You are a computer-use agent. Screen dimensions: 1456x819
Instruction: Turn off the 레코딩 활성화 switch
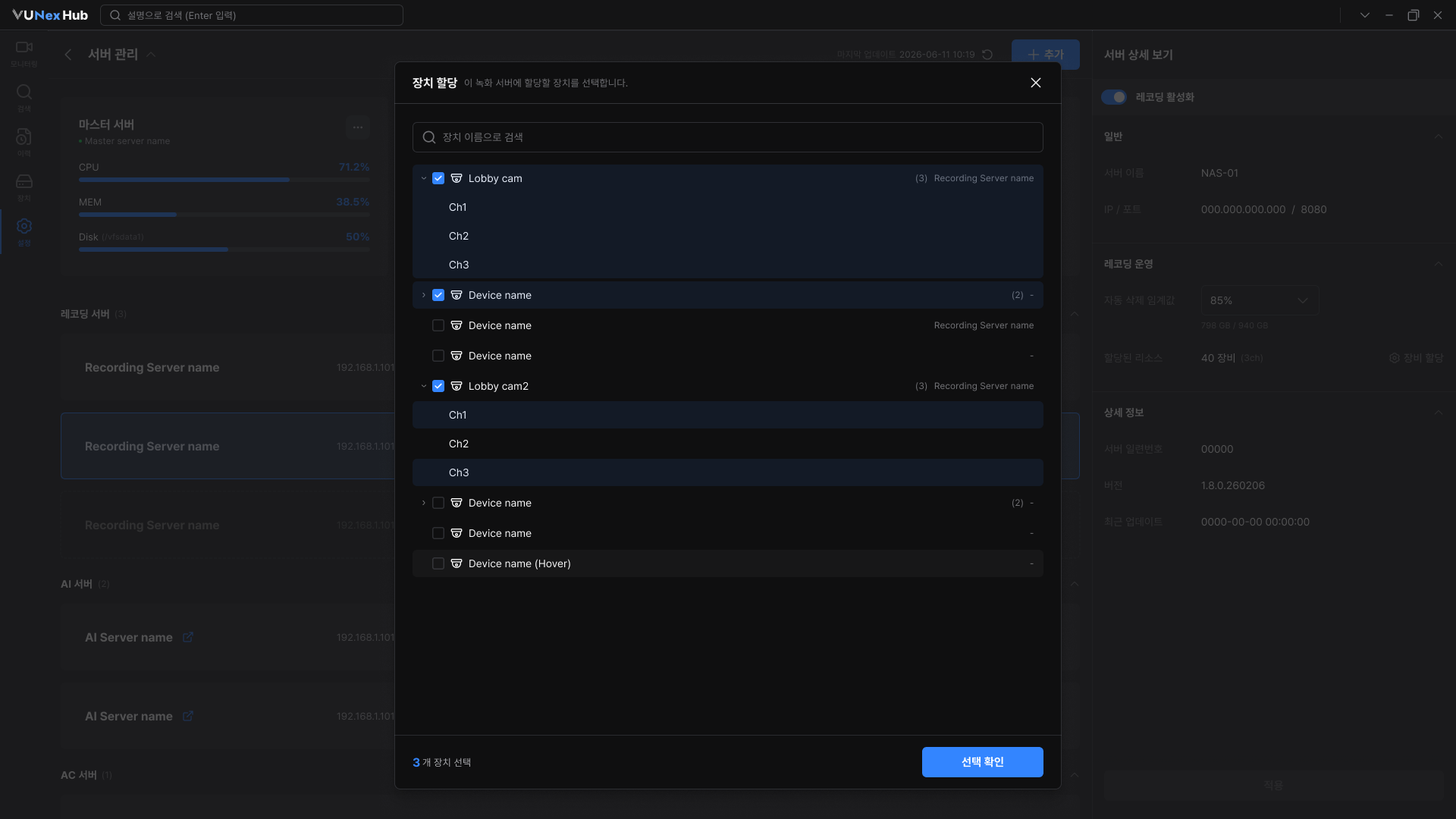point(1114,97)
